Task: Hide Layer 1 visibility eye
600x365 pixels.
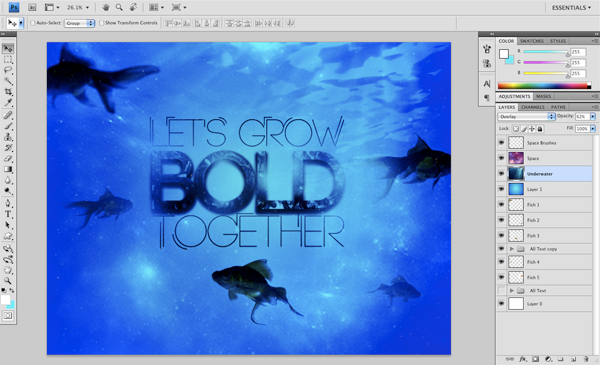Action: [x=501, y=189]
